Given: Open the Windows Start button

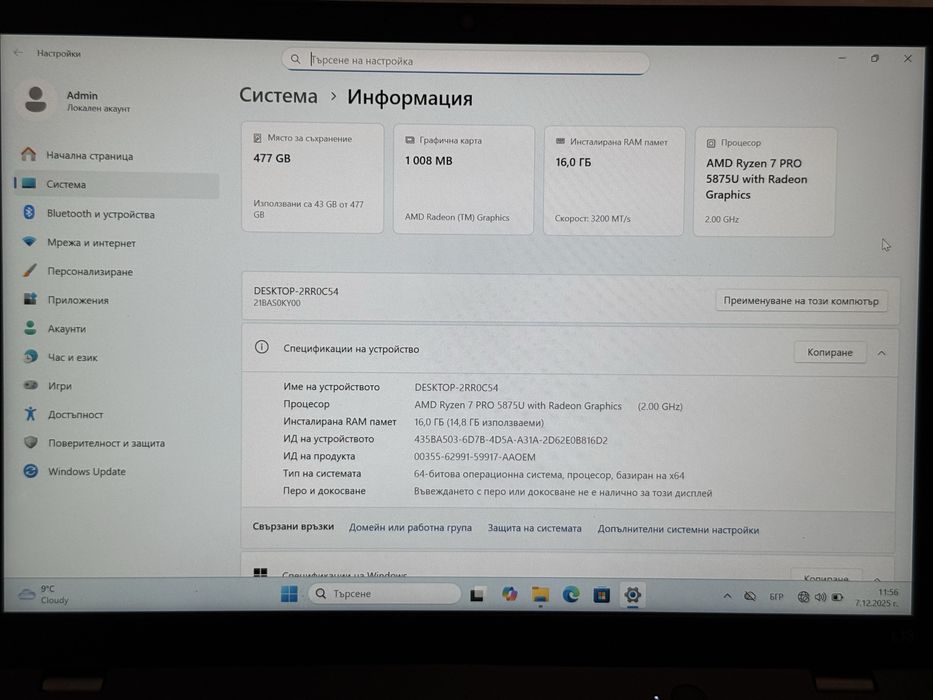Looking at the screenshot, I should [289, 593].
